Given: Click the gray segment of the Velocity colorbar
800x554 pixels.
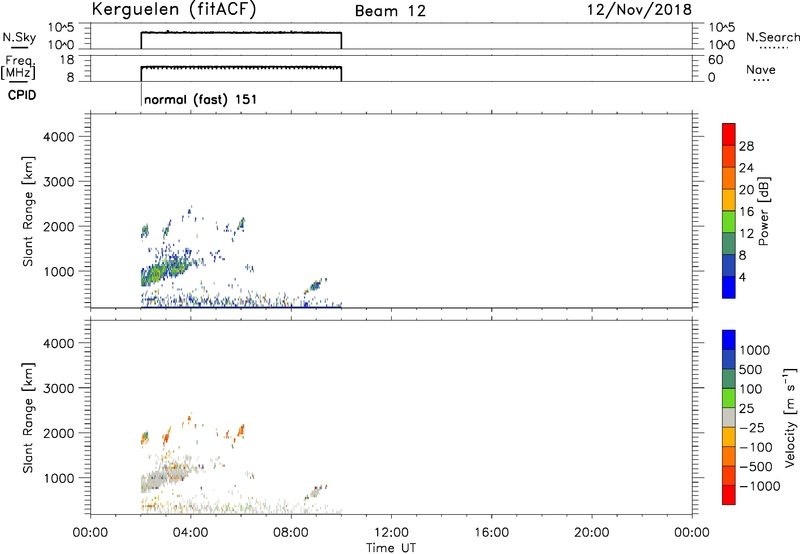Looking at the screenshot, I should coord(729,417).
